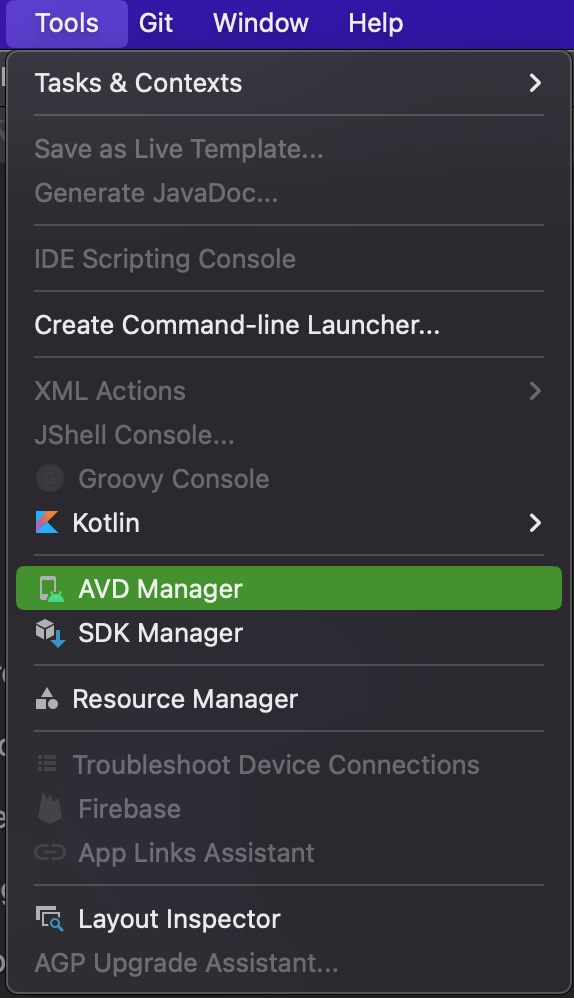Open the Tools menu in menu bar
Screen dimensions: 574x998
[x=67, y=23]
